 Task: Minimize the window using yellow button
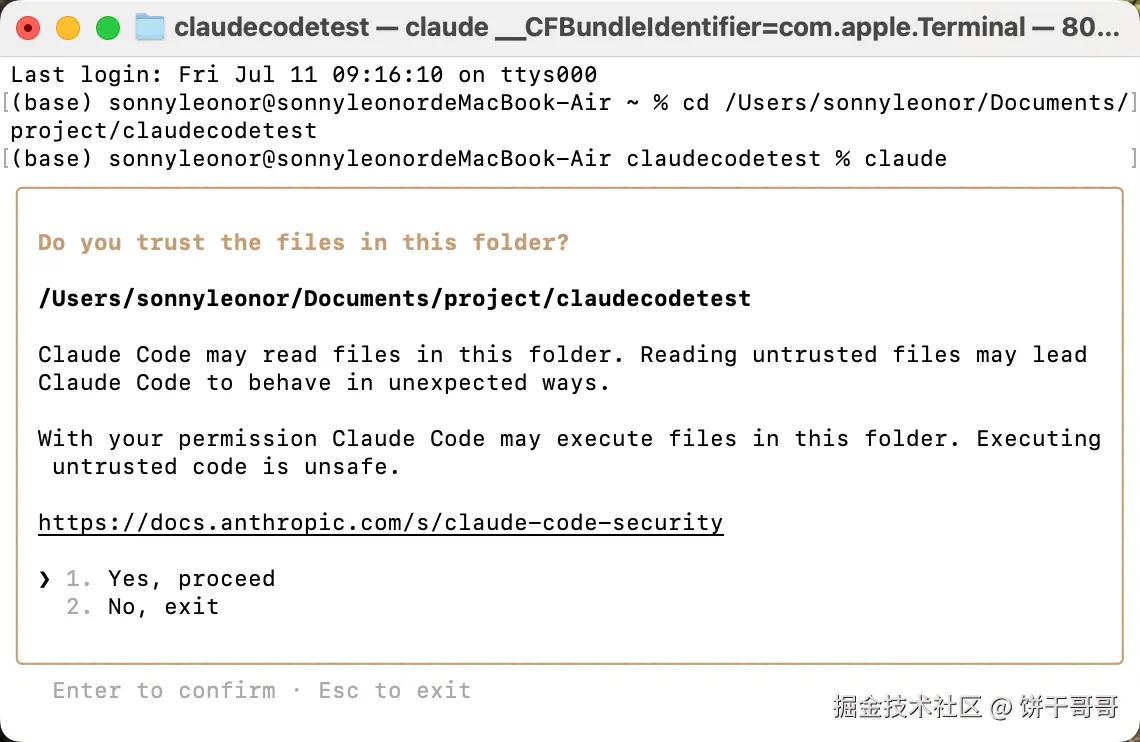click(68, 28)
